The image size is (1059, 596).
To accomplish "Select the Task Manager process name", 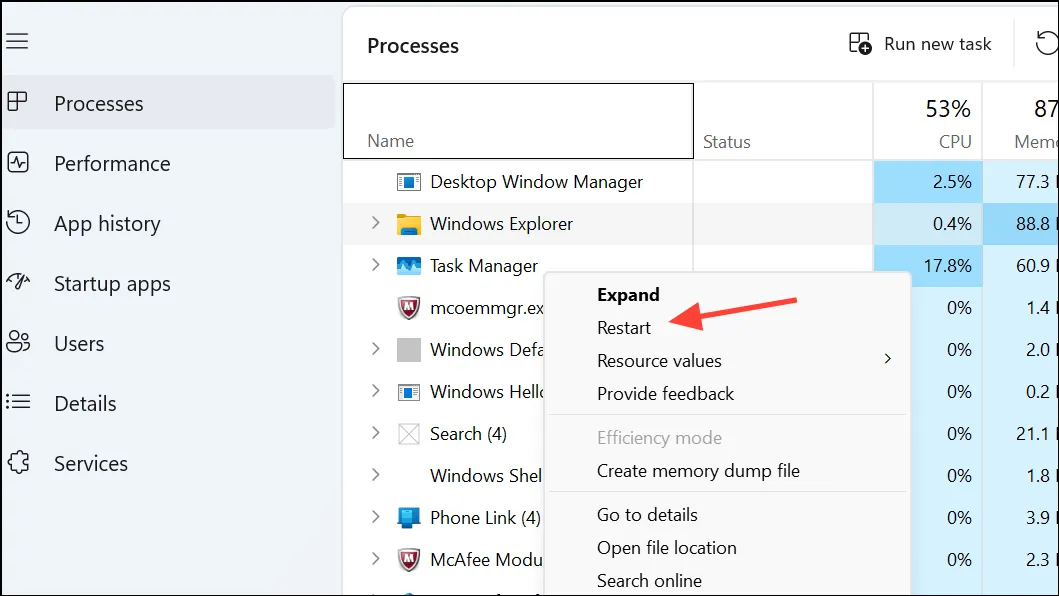I will pos(484,266).
